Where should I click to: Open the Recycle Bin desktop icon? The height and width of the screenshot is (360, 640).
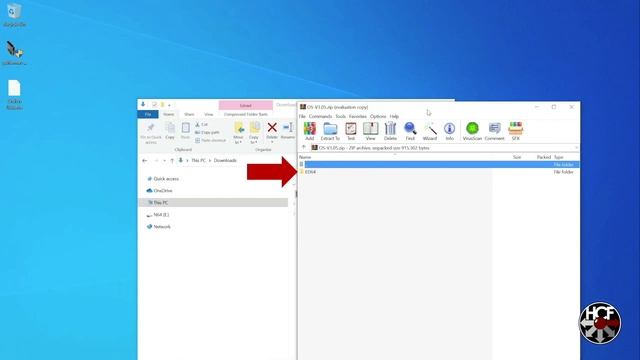coord(15,15)
